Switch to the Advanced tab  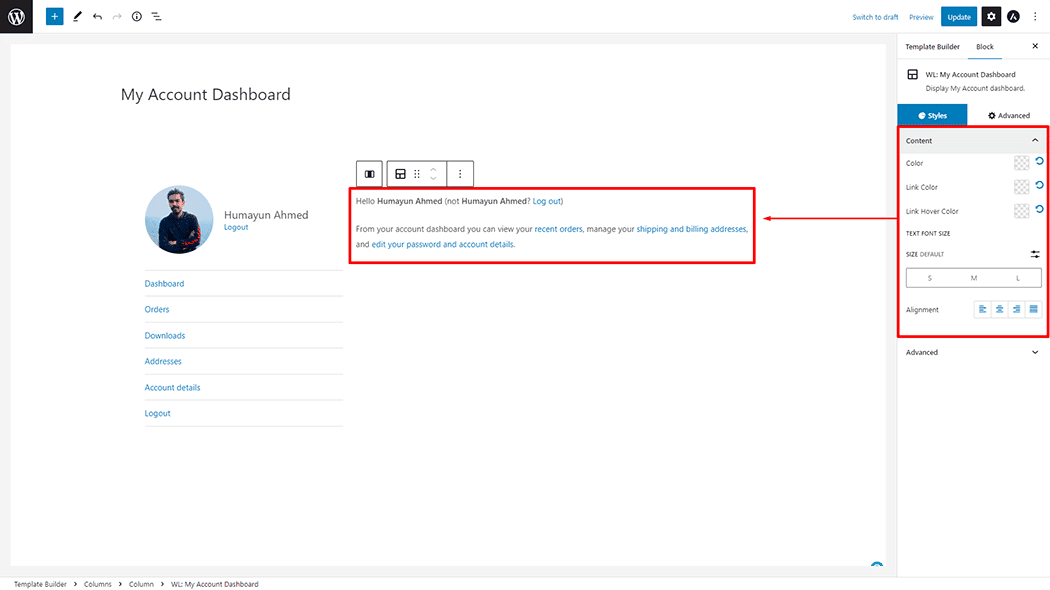(1008, 116)
